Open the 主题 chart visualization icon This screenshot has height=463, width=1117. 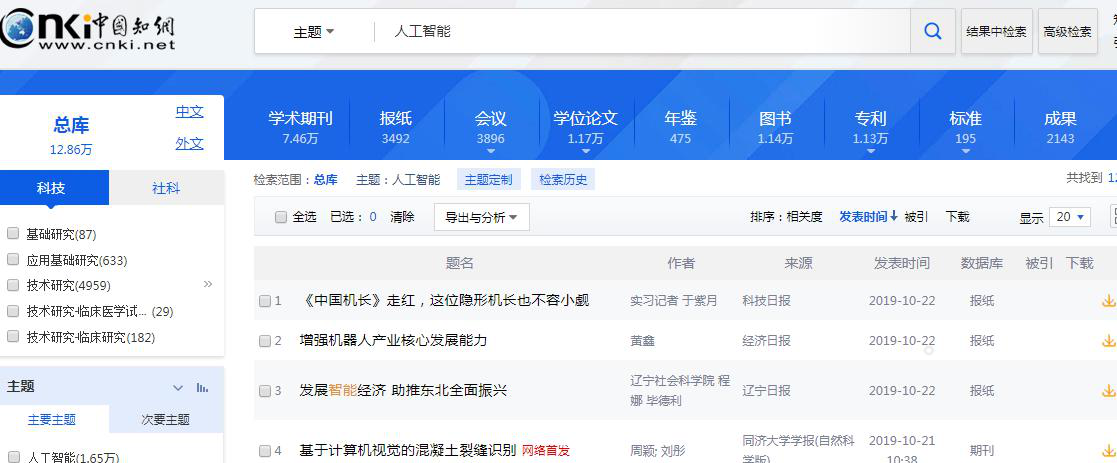click(x=203, y=387)
